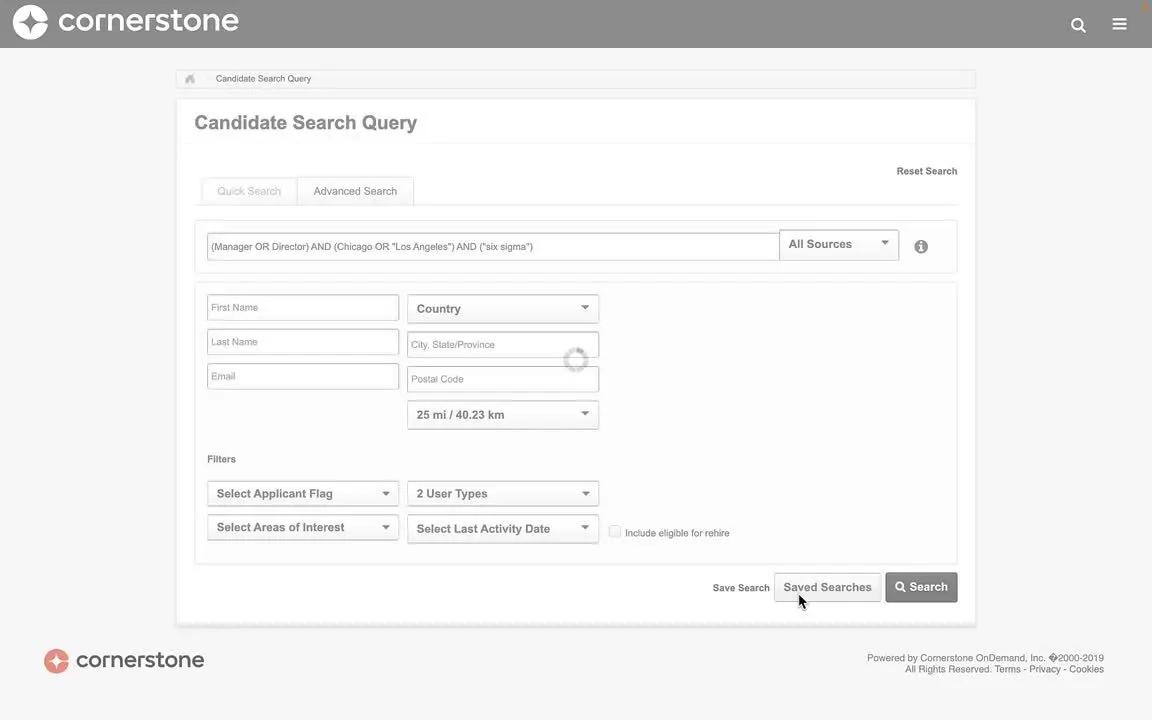Click the home icon in the breadcrumb
Viewport: 1152px width, 720px height.
coord(189,77)
